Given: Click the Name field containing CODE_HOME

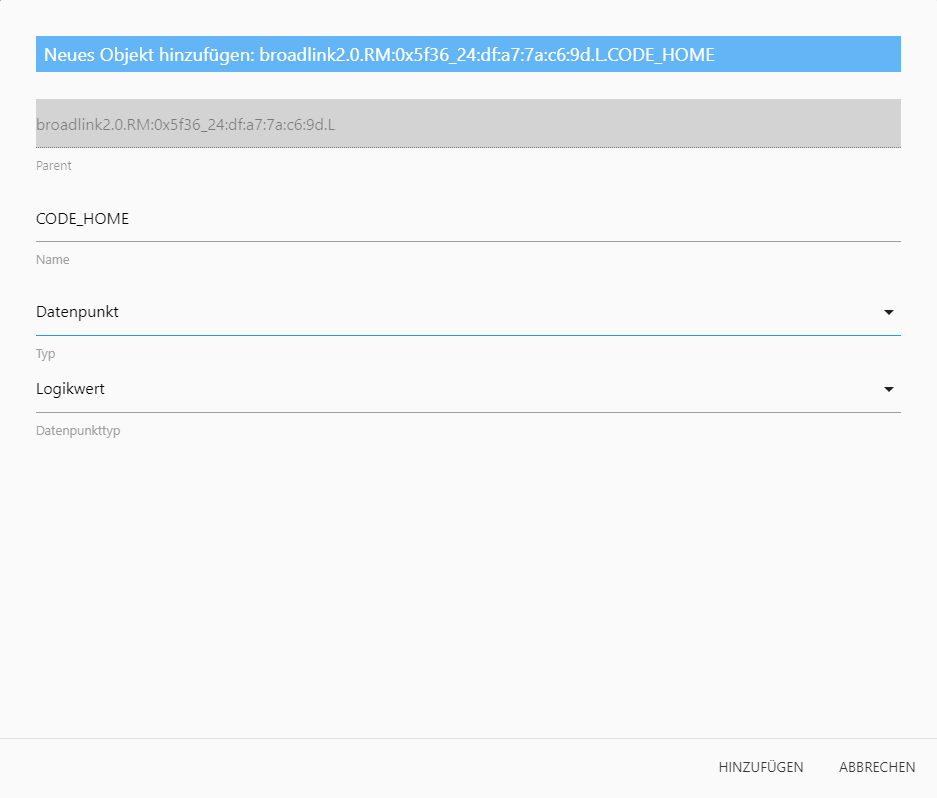Looking at the screenshot, I should [468, 219].
